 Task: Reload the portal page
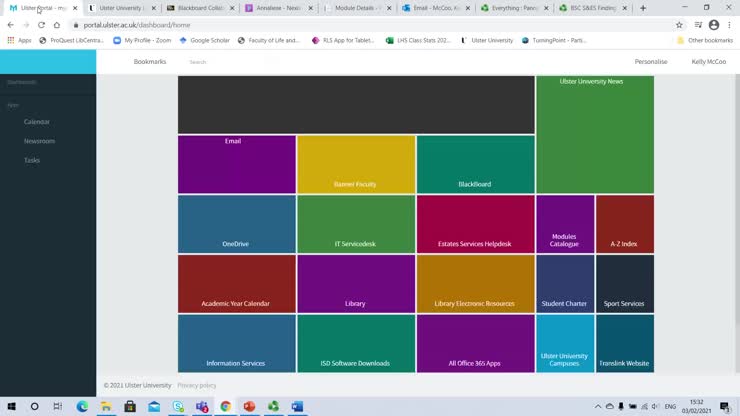coord(42,25)
